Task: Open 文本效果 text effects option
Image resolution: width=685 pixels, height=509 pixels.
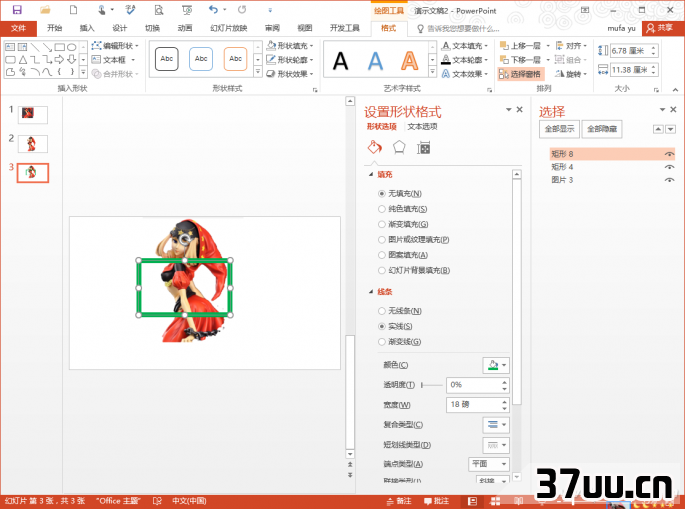Action: coord(464,73)
